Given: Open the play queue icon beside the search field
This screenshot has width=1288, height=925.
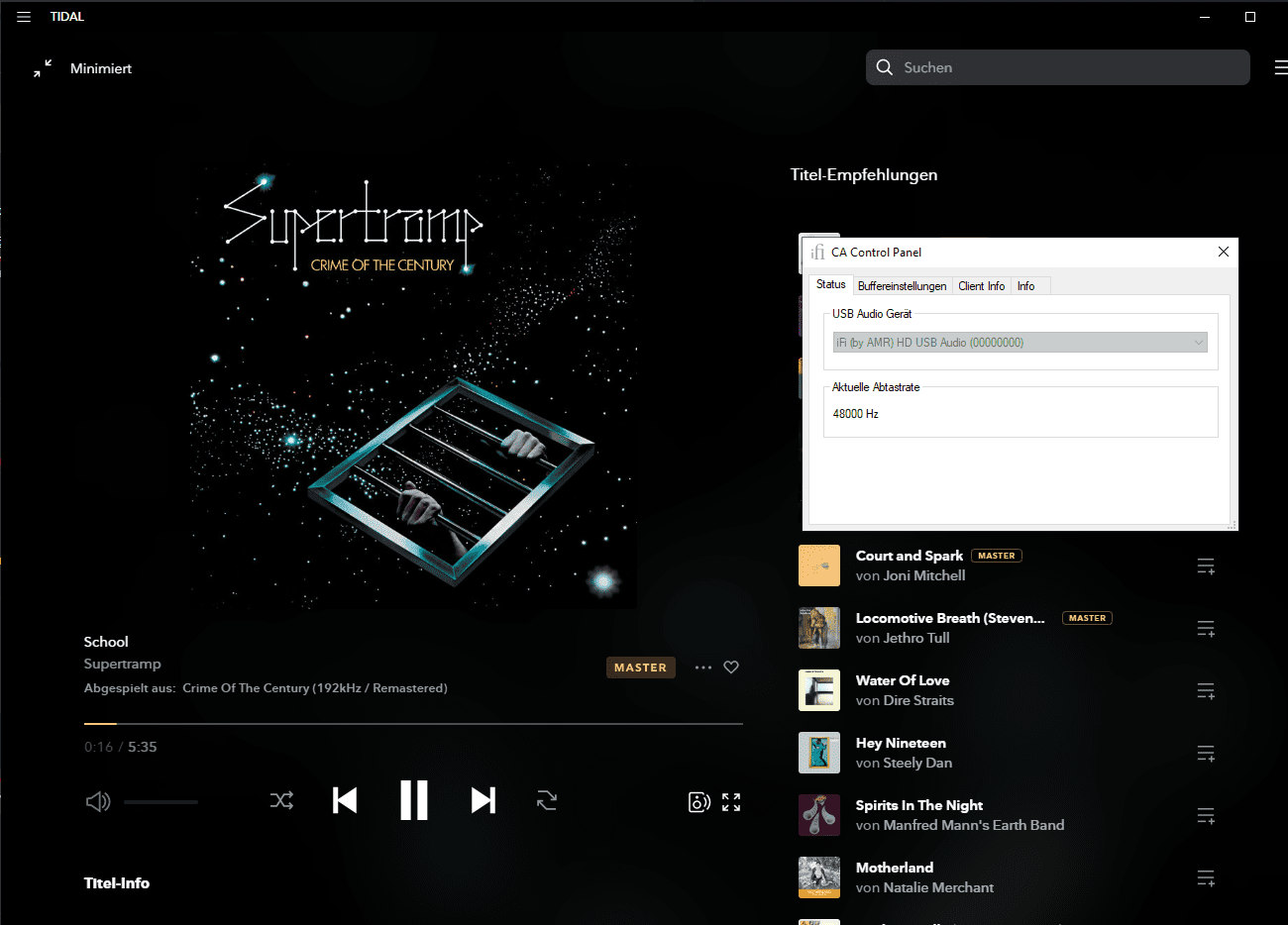Looking at the screenshot, I should tap(1281, 67).
